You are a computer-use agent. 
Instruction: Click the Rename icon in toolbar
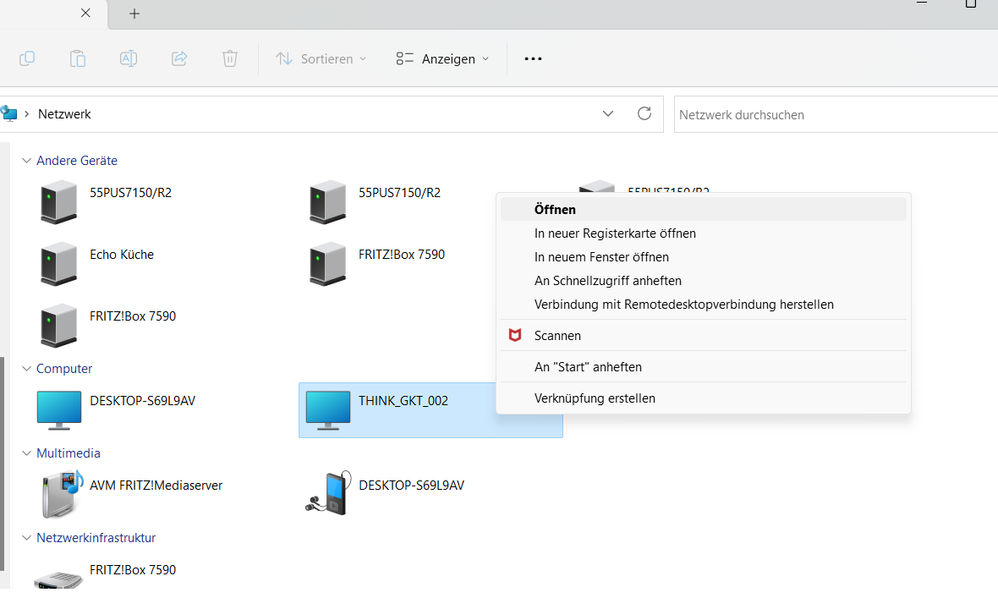point(128,59)
